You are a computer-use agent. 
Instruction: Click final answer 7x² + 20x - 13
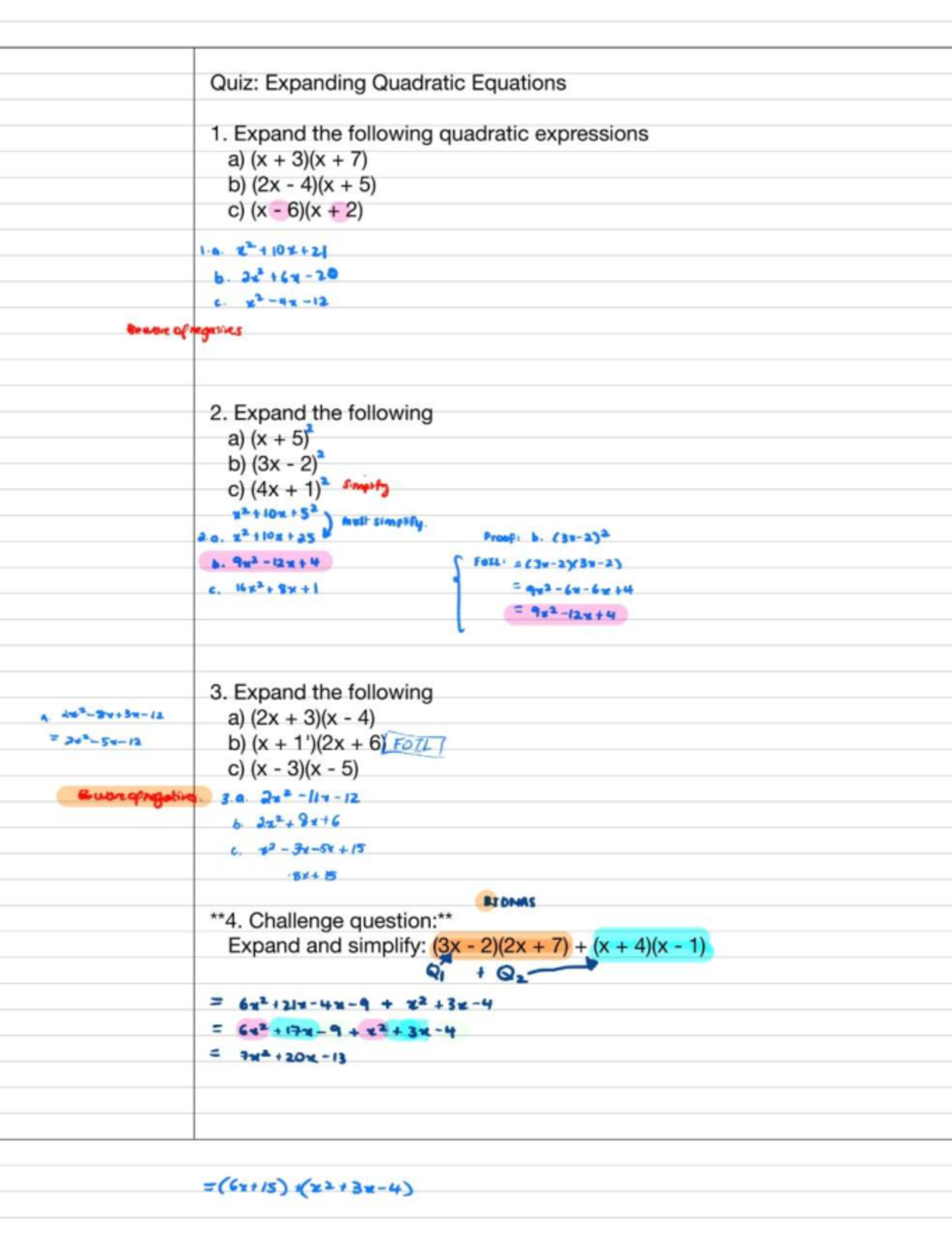tap(292, 1057)
